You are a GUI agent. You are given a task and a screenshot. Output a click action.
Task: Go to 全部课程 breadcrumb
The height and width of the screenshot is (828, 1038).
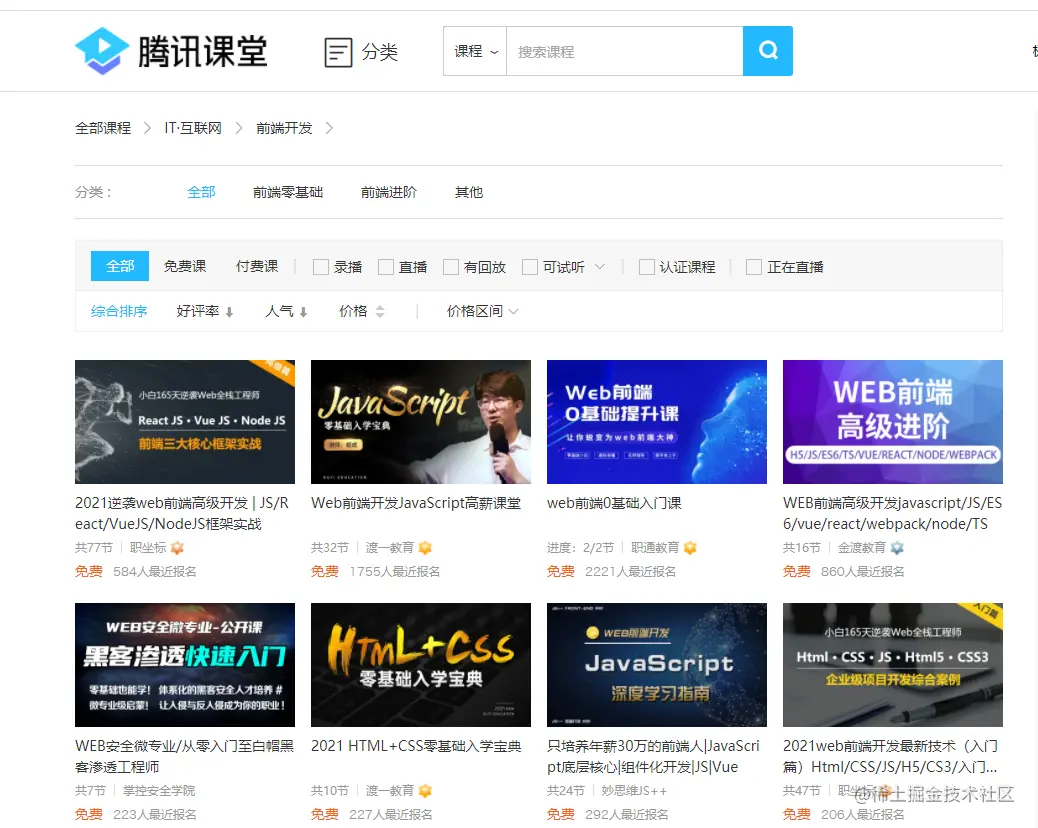click(103, 128)
